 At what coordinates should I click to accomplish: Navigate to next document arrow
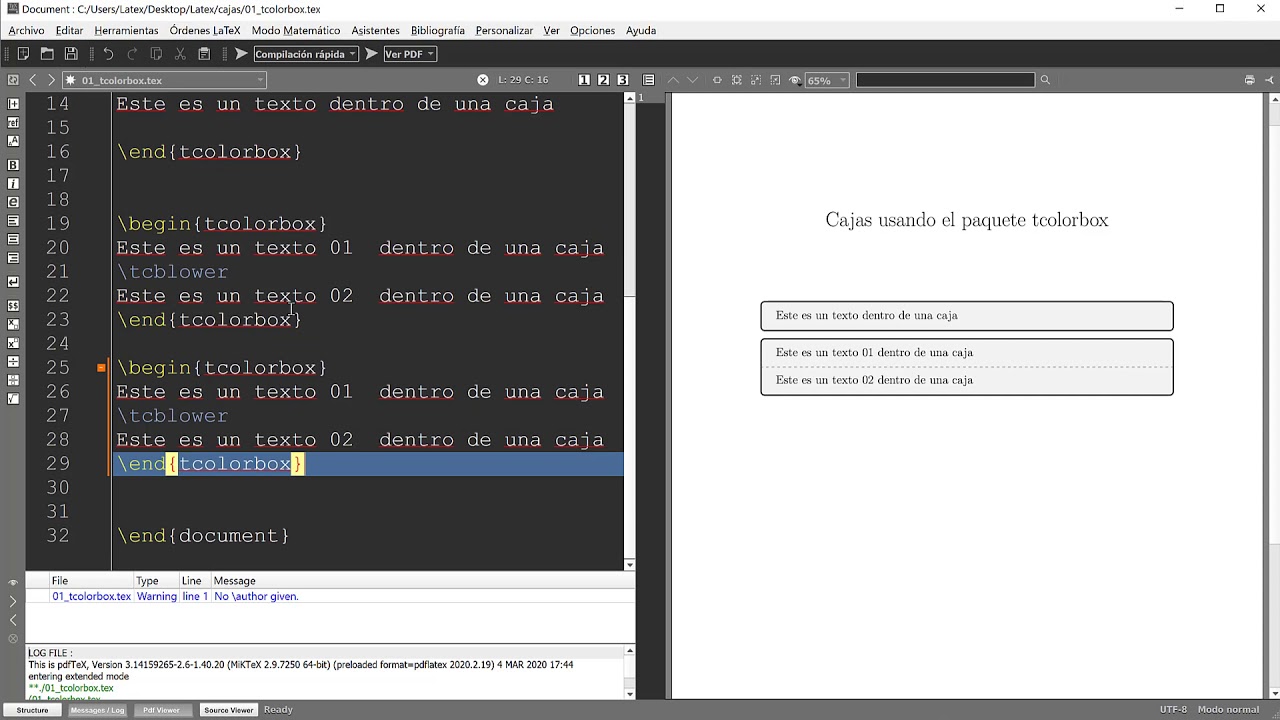51,80
